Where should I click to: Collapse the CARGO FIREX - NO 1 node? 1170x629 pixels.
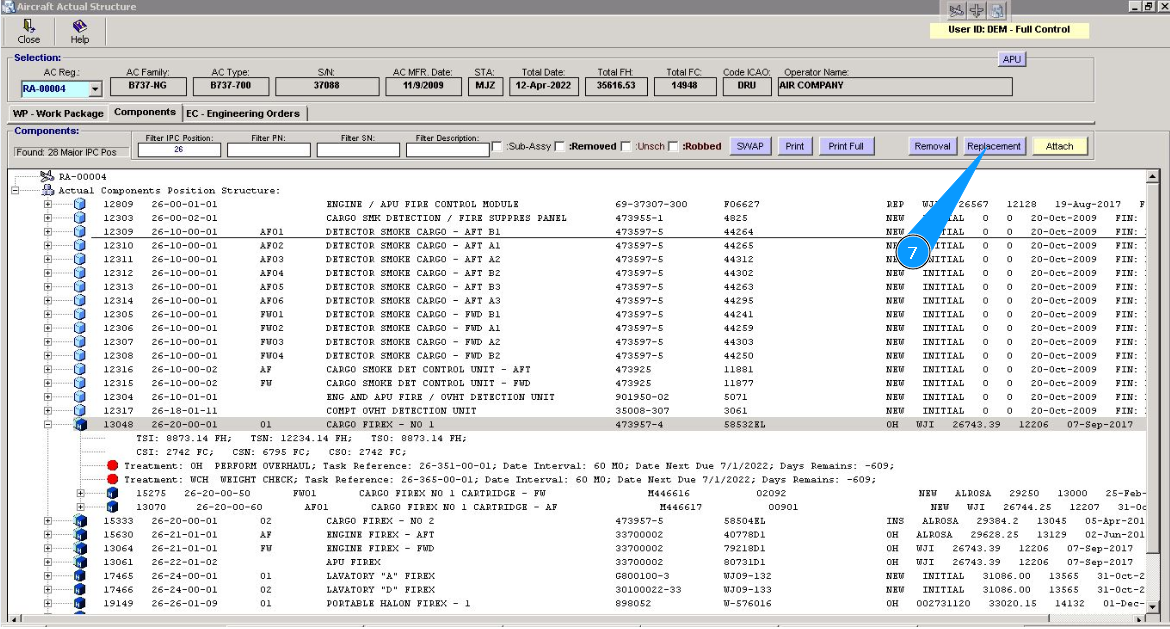(x=48, y=424)
